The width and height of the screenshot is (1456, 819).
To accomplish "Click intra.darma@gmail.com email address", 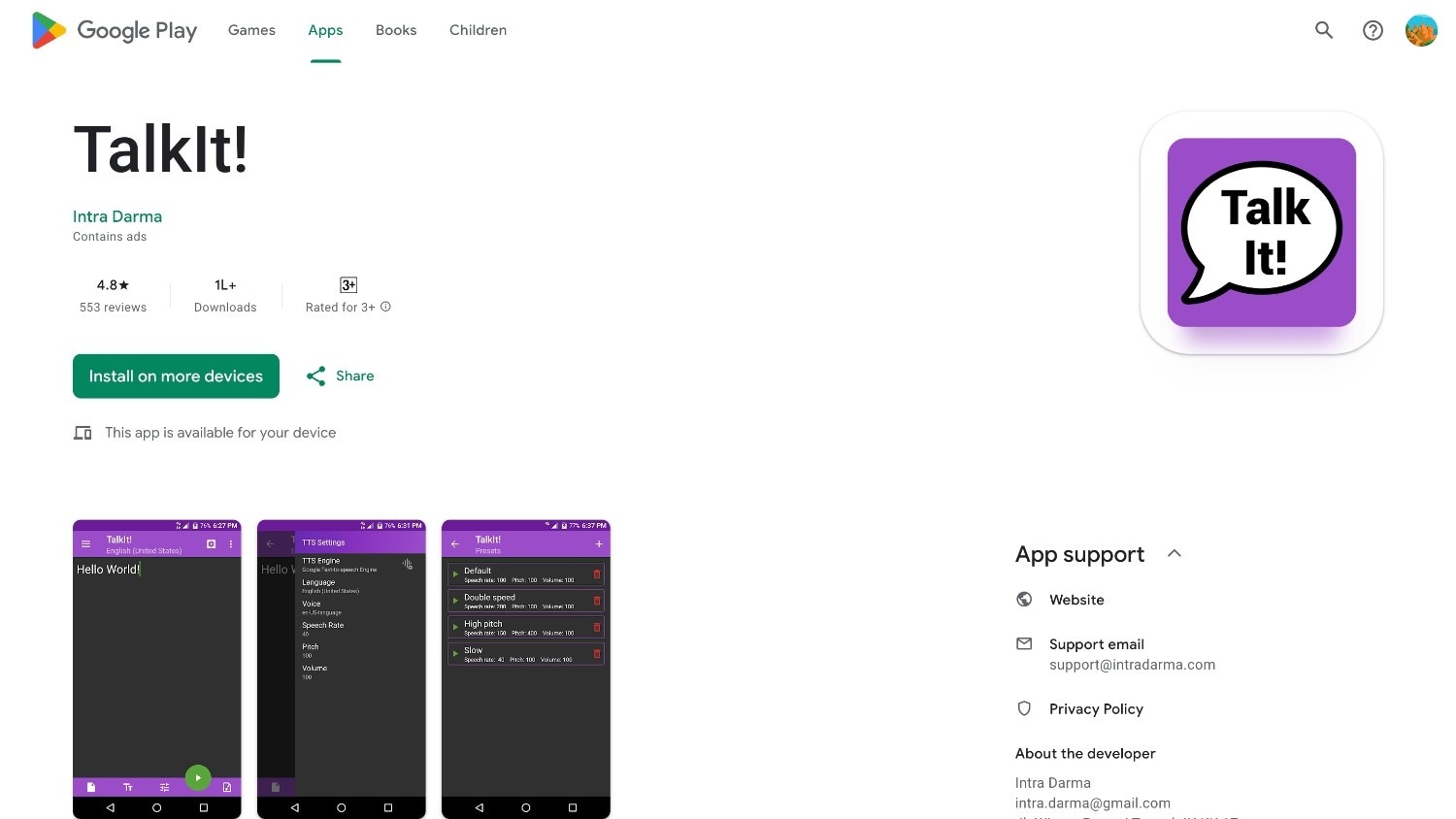I will coord(1093,803).
